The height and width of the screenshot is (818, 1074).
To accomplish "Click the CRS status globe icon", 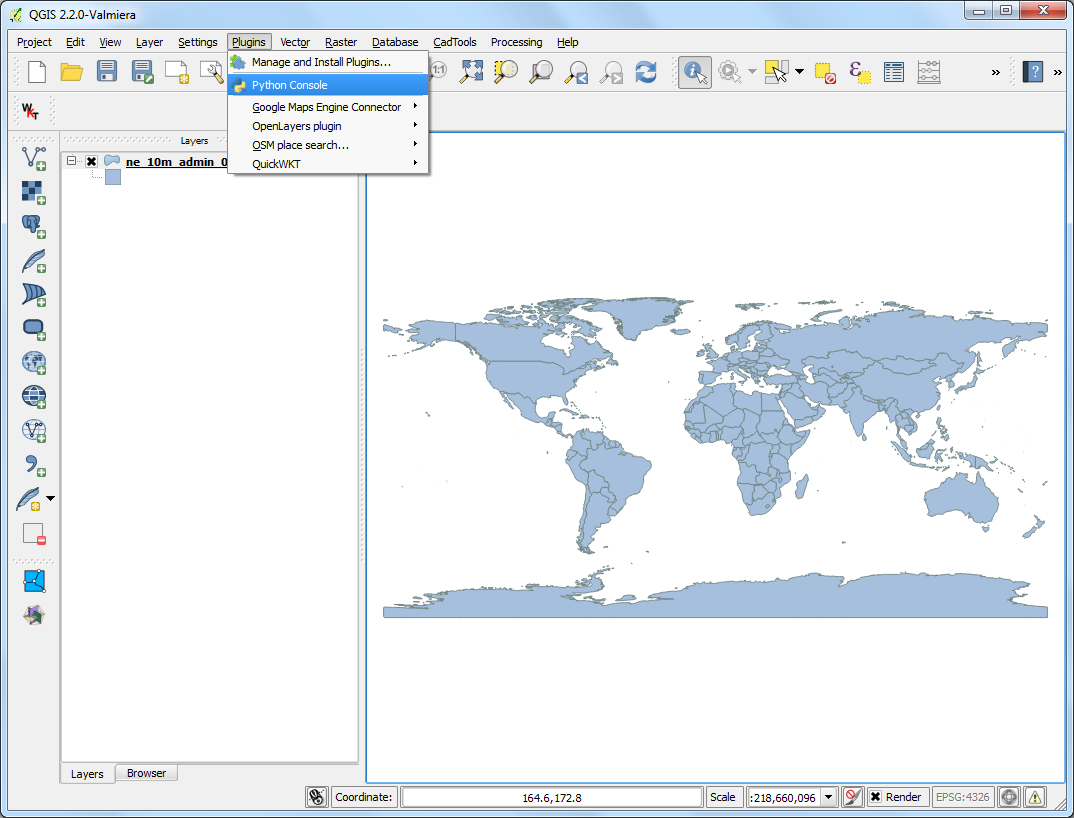I will point(1008,797).
